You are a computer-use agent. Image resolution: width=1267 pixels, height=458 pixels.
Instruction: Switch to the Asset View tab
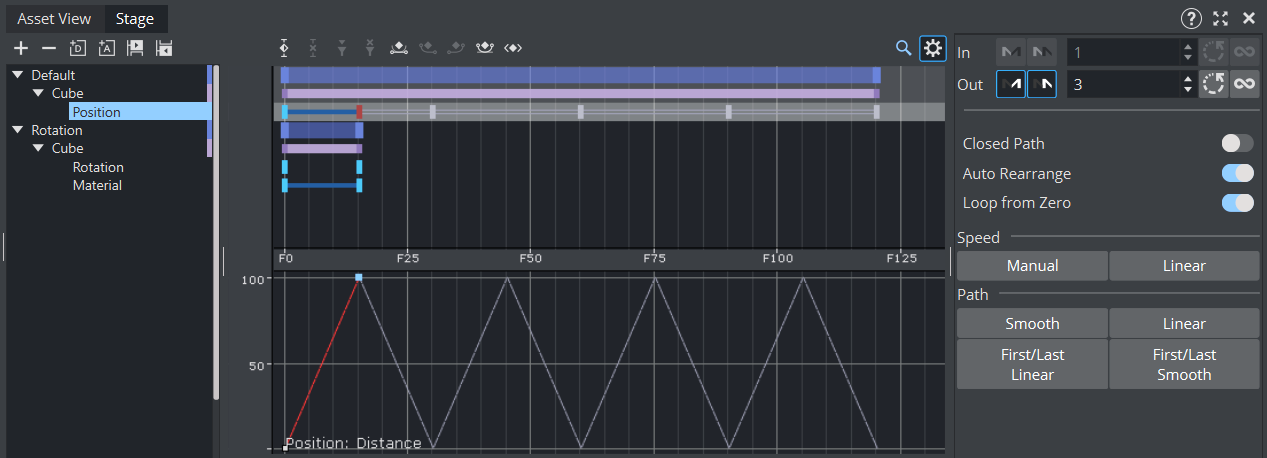[54, 19]
